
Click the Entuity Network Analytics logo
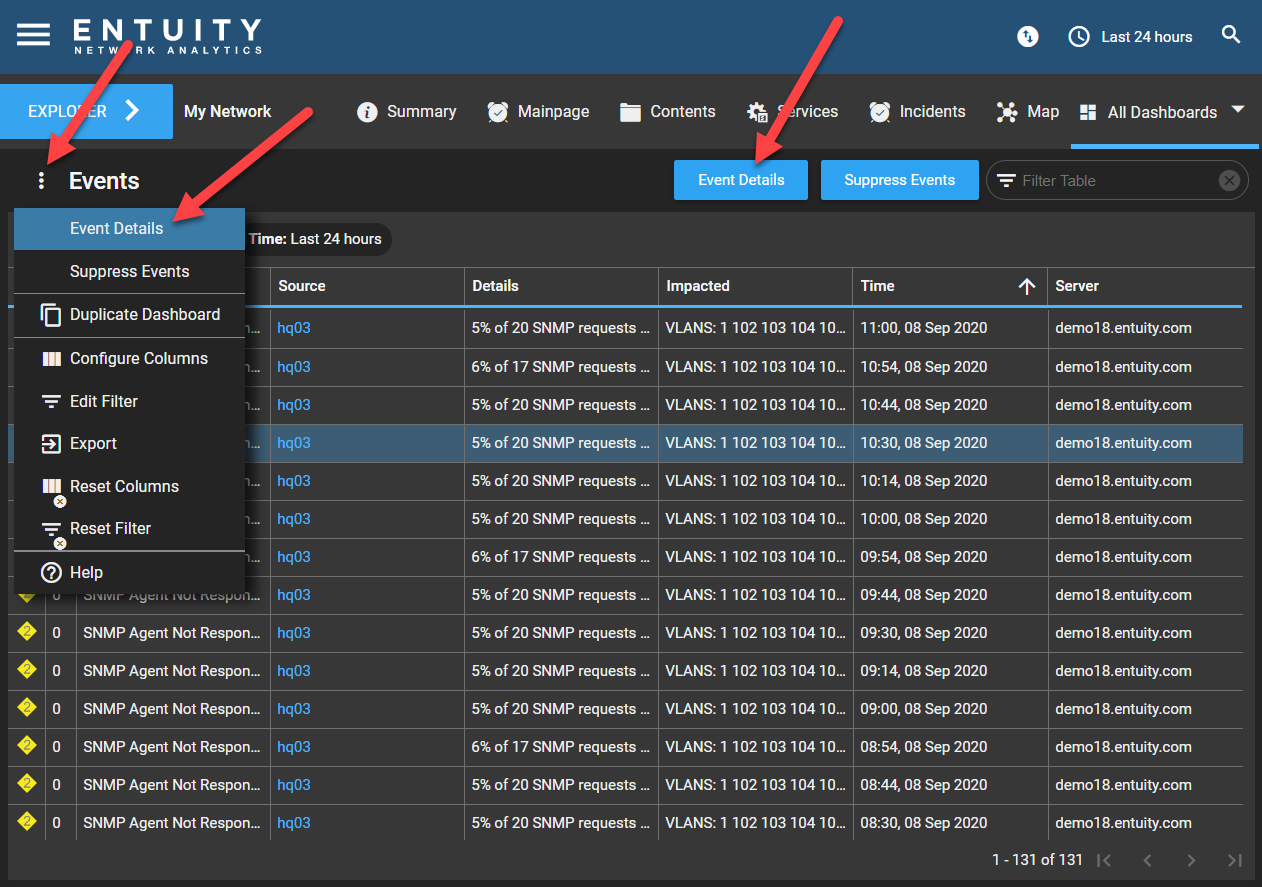click(167, 35)
